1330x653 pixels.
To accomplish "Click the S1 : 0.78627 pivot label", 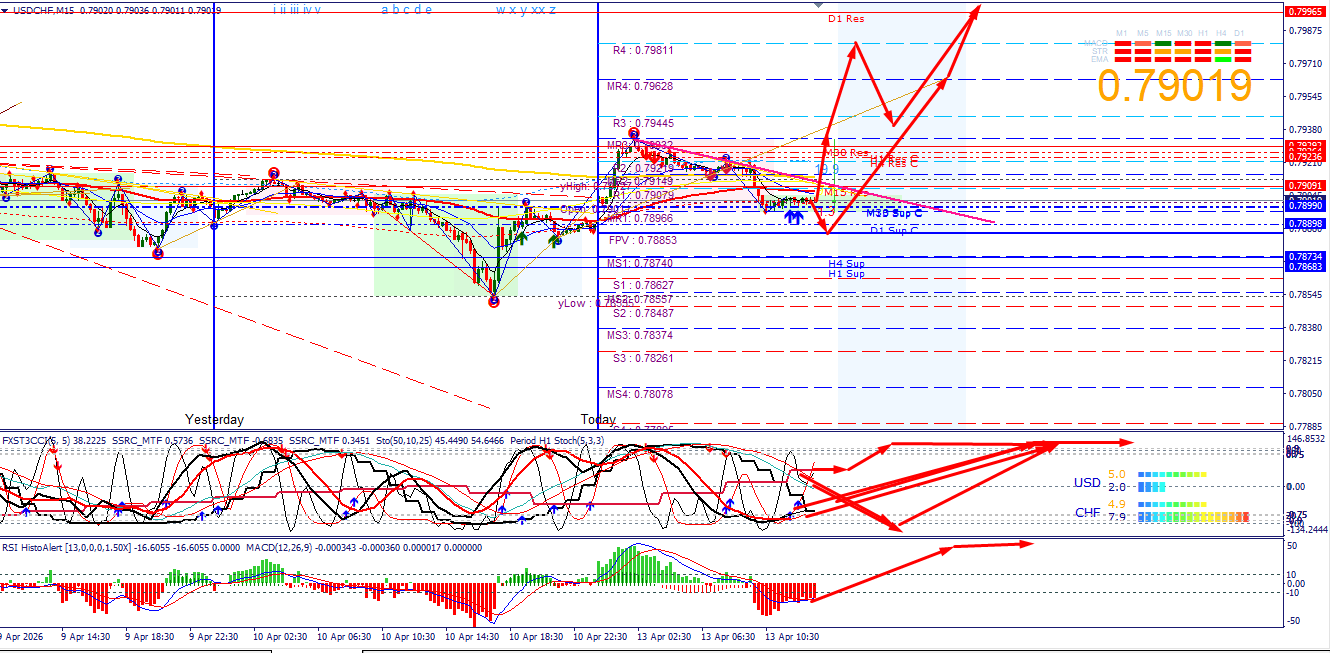I will tap(643, 285).
